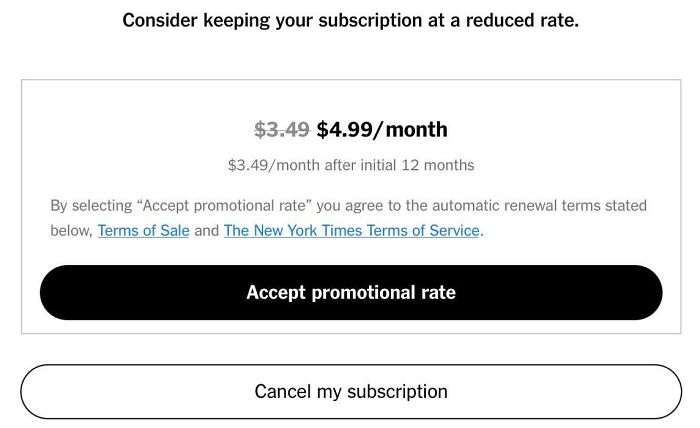Click the word "month" in the bold price
The height and width of the screenshot is (428, 700).
point(416,130)
